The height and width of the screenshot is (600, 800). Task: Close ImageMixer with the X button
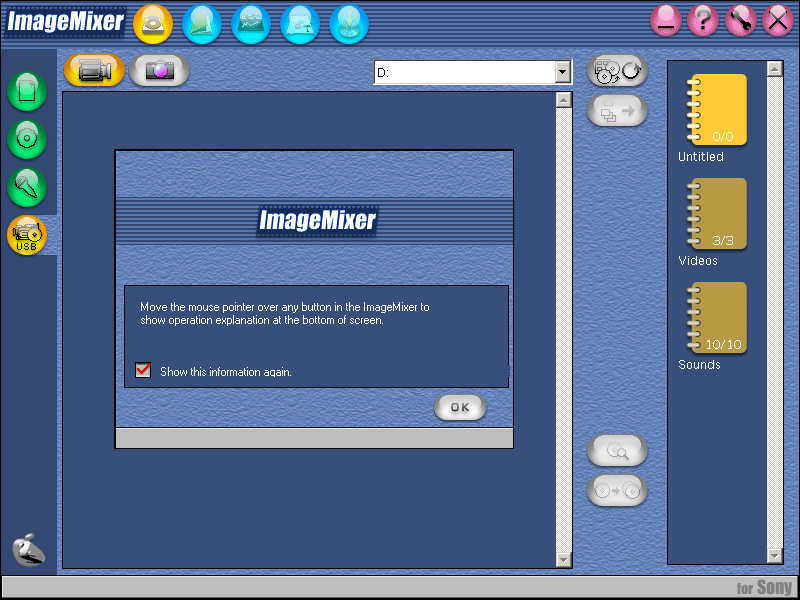click(x=778, y=21)
